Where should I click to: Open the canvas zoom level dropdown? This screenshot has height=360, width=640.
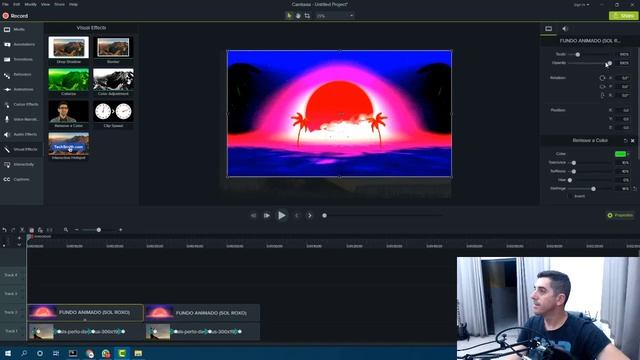pyautogui.click(x=335, y=16)
